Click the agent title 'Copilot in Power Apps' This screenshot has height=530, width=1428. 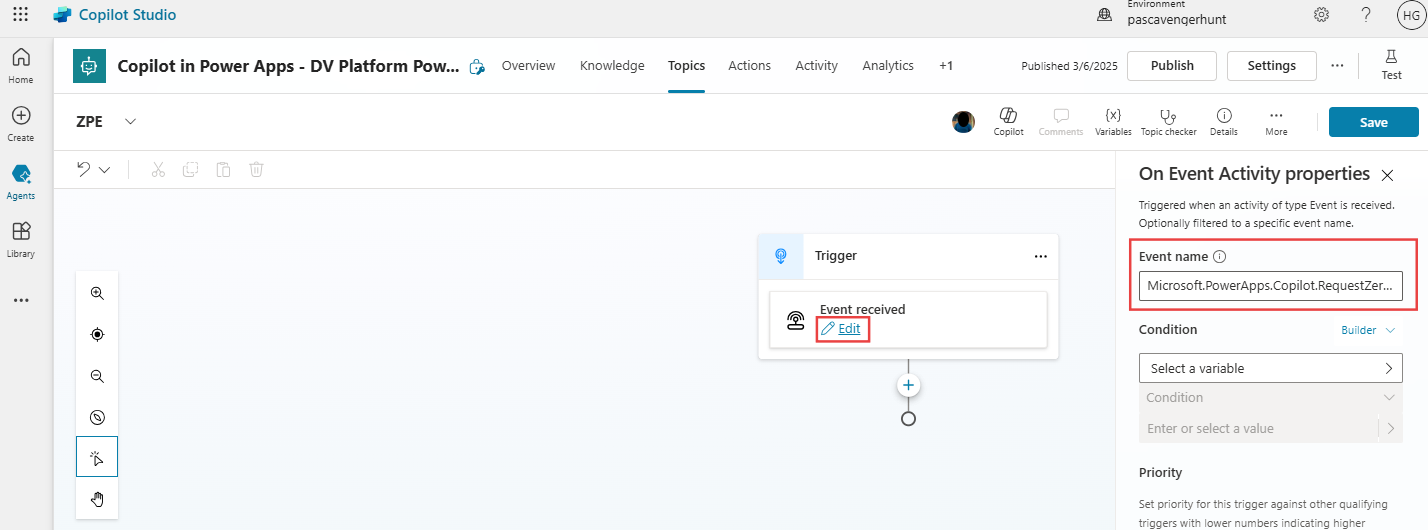pos(289,66)
